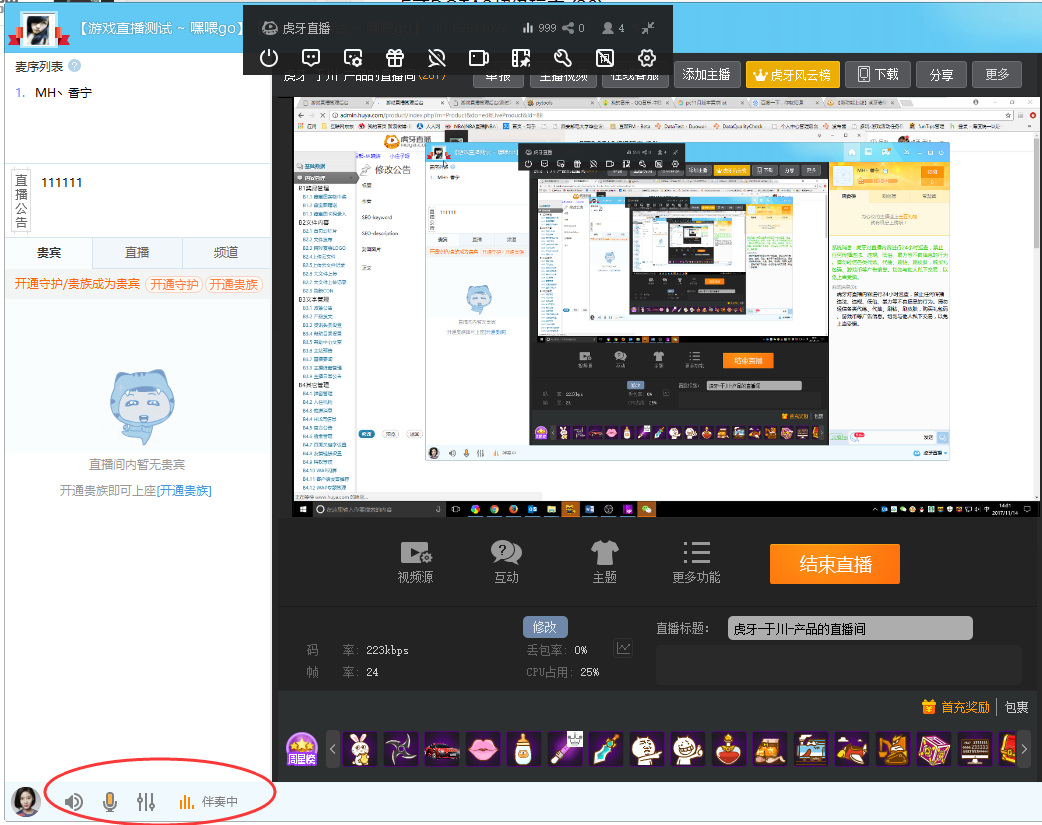Screen dimensions: 1042x825
Task: Open the 周星榜 weekly star badge
Action: 302,749
